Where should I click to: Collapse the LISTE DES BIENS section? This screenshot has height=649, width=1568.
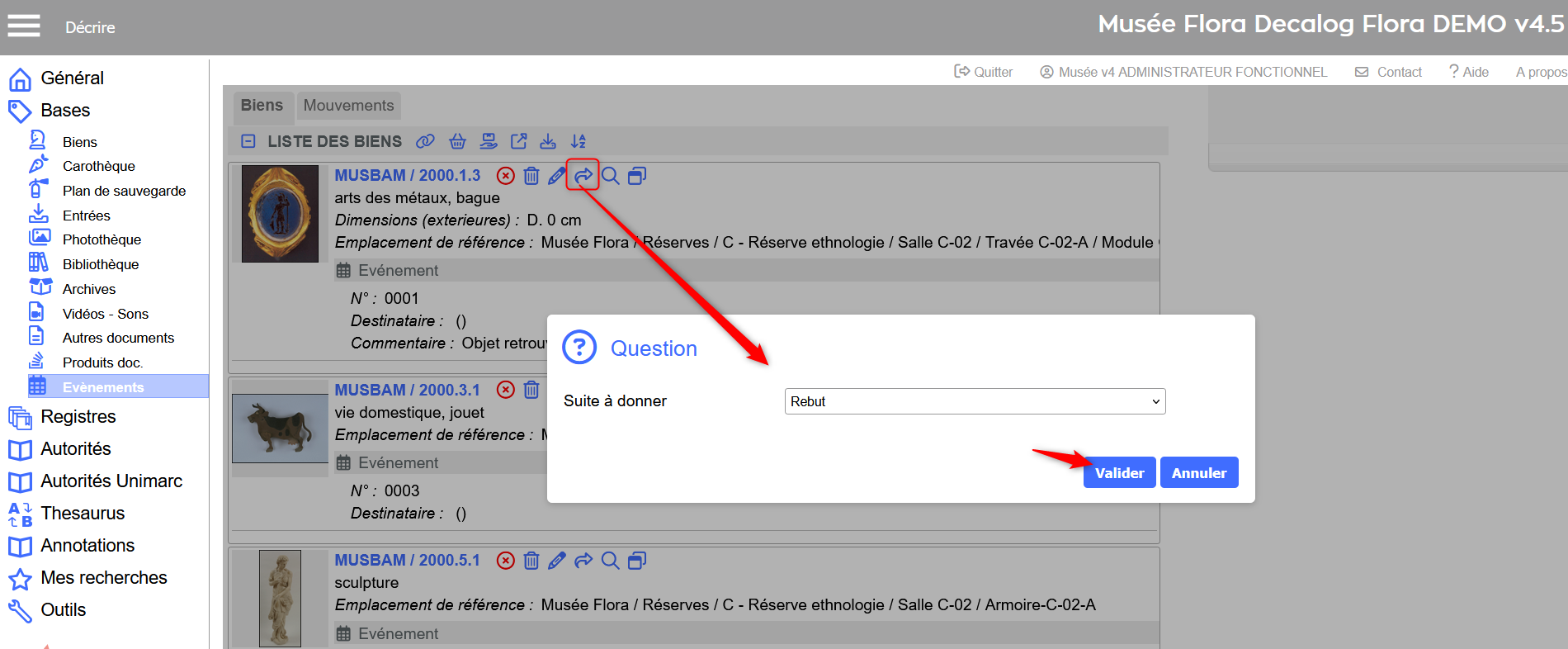click(x=248, y=141)
